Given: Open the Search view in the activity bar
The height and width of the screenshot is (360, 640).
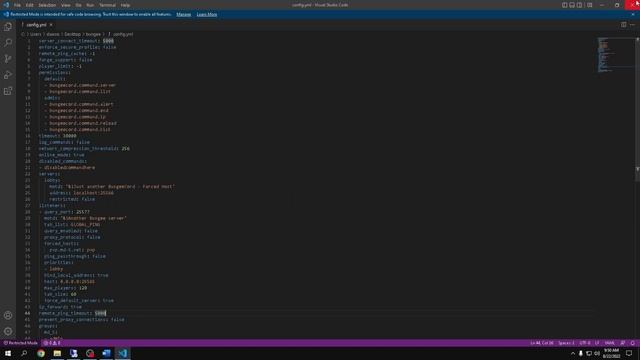Looking at the screenshot, I should (x=8, y=42).
